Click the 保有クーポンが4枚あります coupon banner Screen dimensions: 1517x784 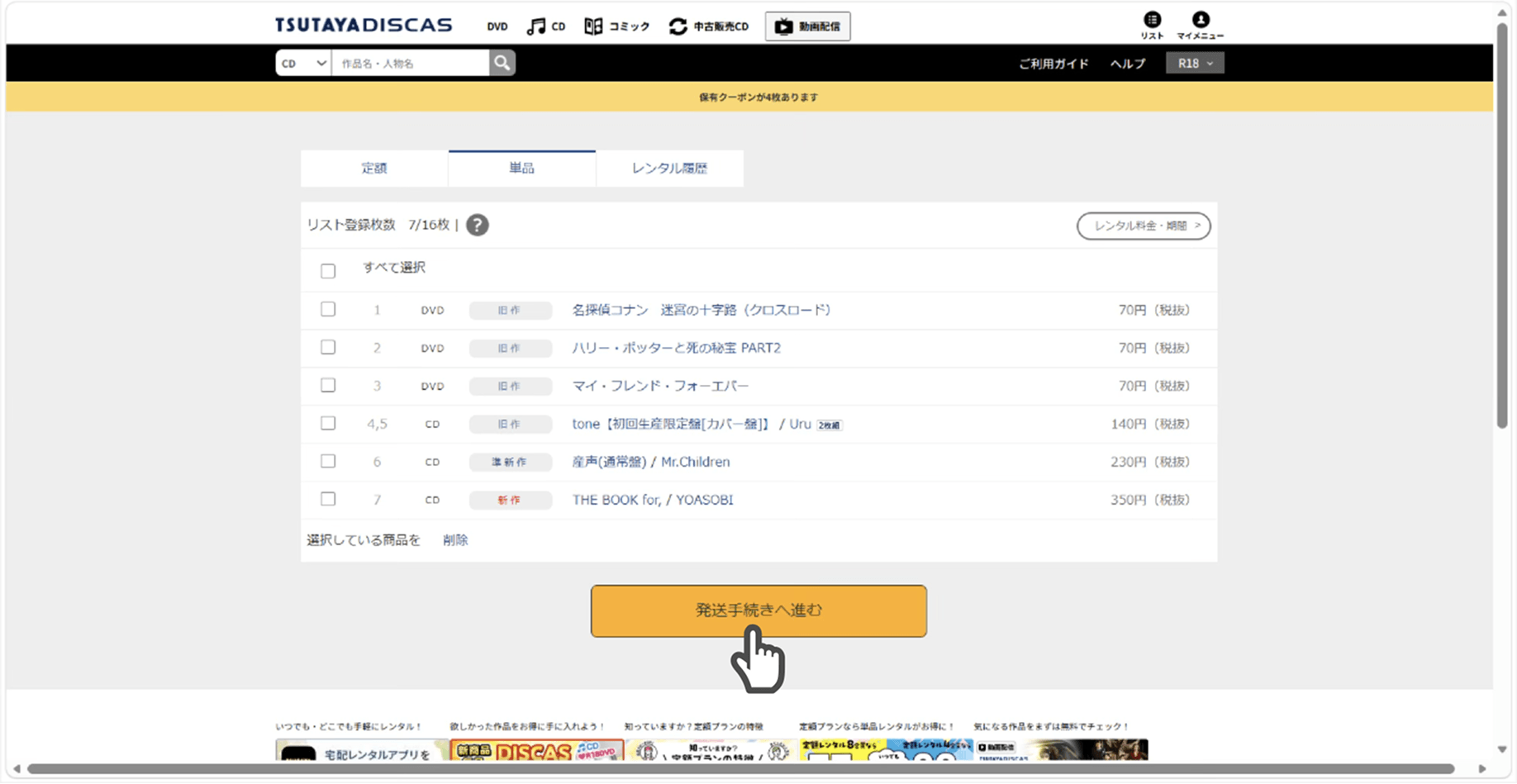(749, 97)
